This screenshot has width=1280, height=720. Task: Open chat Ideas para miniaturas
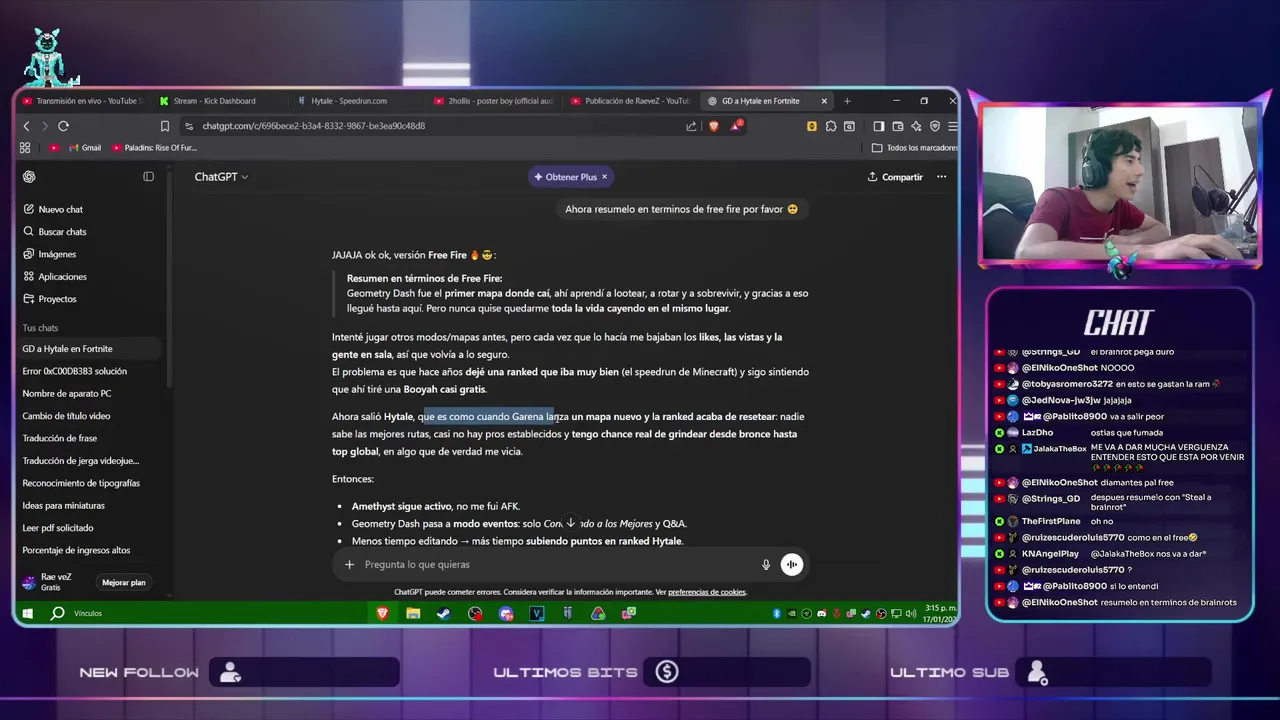90,505
